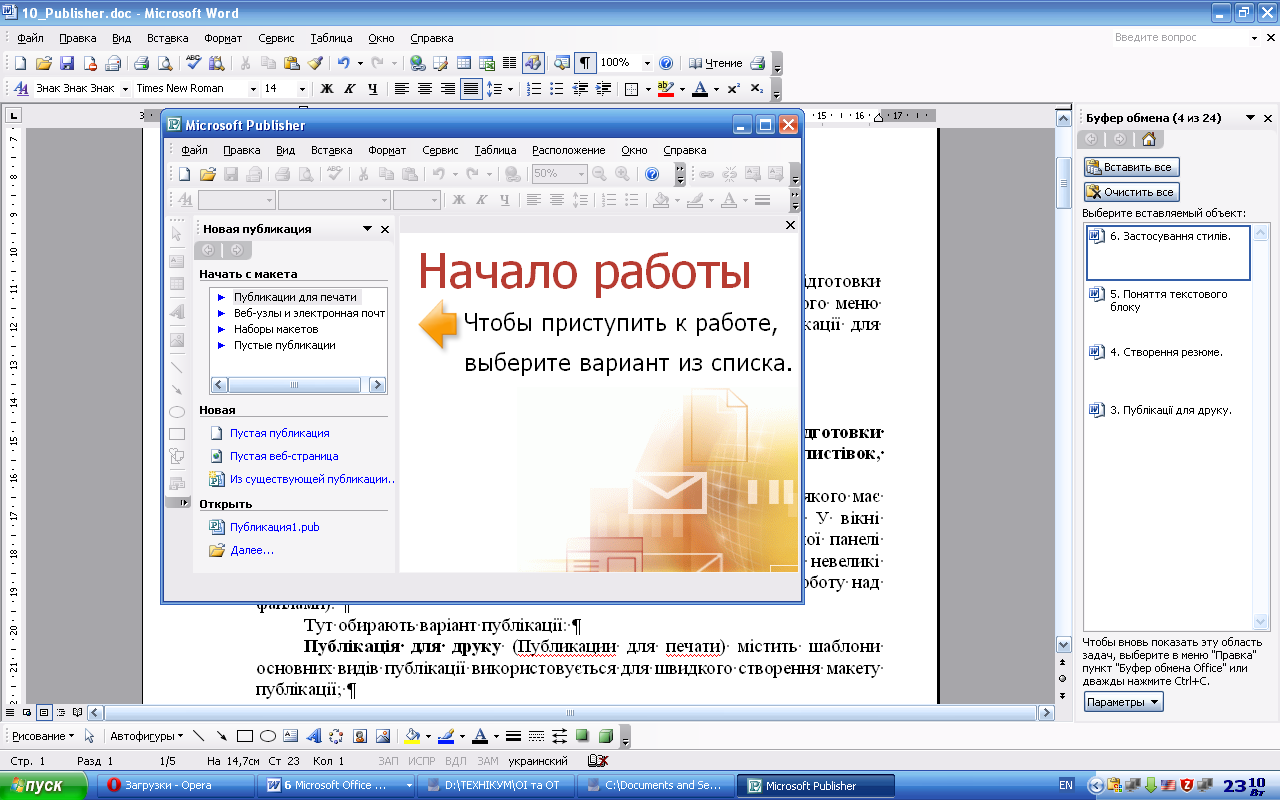Click Line Style icon in drawing toolbar
This screenshot has width=1280, height=800.
513,736
